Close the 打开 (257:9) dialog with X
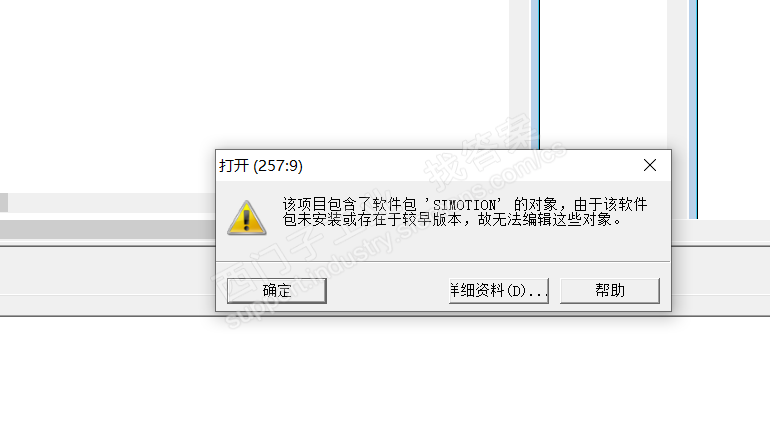 click(650, 165)
